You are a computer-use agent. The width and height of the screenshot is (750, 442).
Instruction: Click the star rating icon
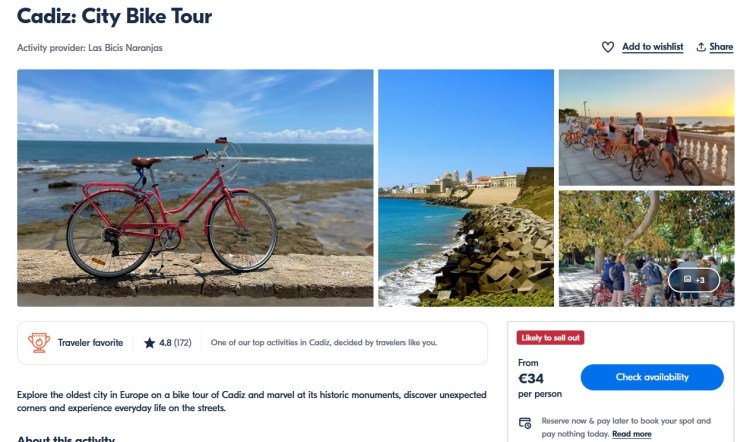[149, 343]
